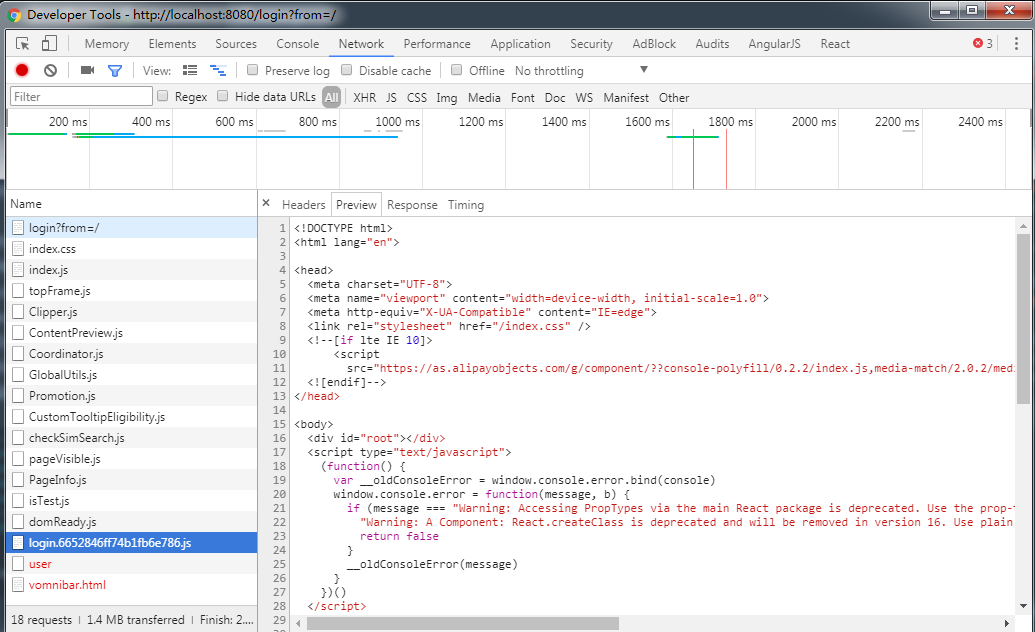The height and width of the screenshot is (632, 1035).
Task: Enable screenshot capture with camera icon
Action: click(x=88, y=70)
